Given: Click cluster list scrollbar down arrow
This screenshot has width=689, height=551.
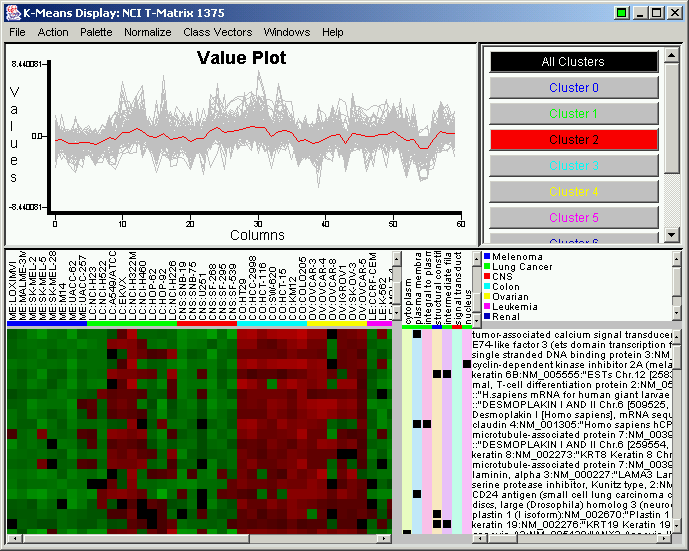Looking at the screenshot, I should [672, 236].
